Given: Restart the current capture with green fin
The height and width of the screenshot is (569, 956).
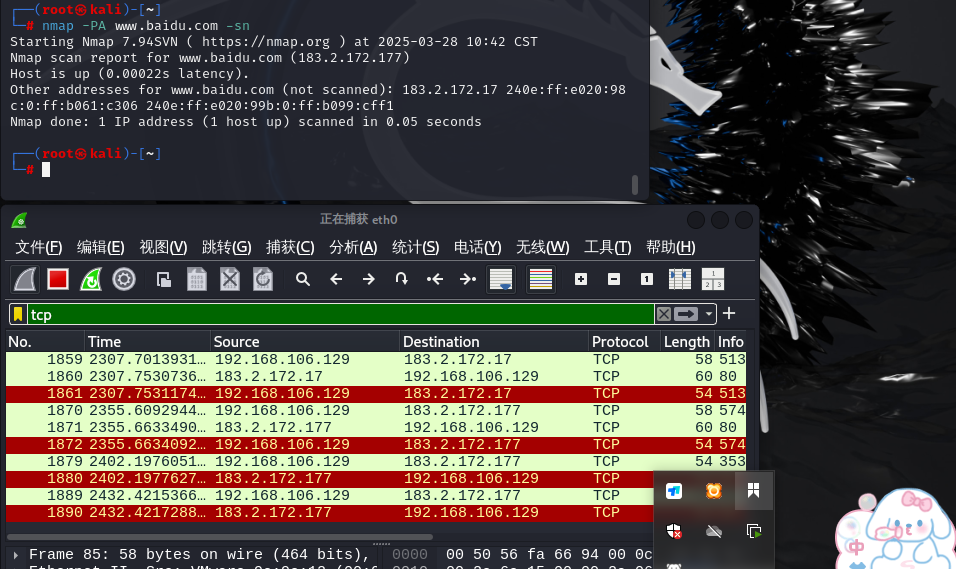Looking at the screenshot, I should click(x=91, y=279).
